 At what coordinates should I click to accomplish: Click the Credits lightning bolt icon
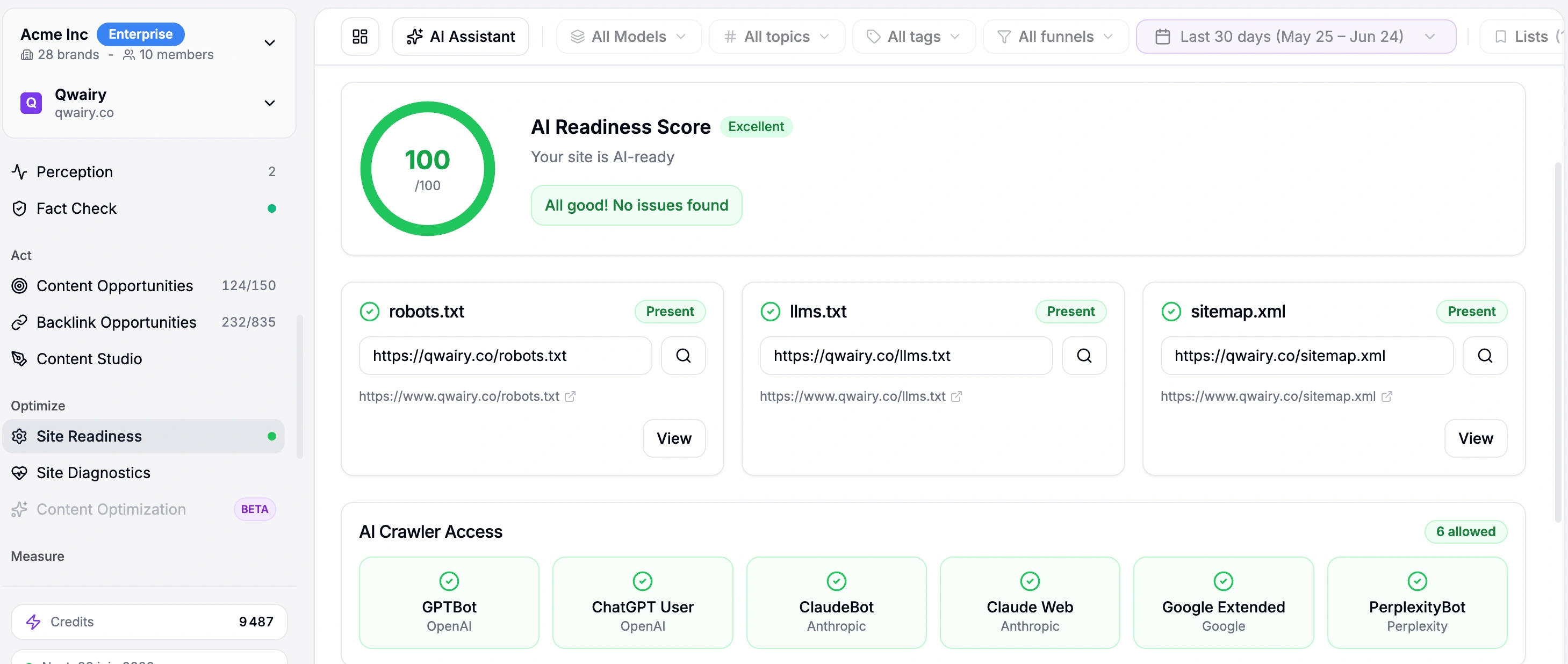[x=33, y=622]
